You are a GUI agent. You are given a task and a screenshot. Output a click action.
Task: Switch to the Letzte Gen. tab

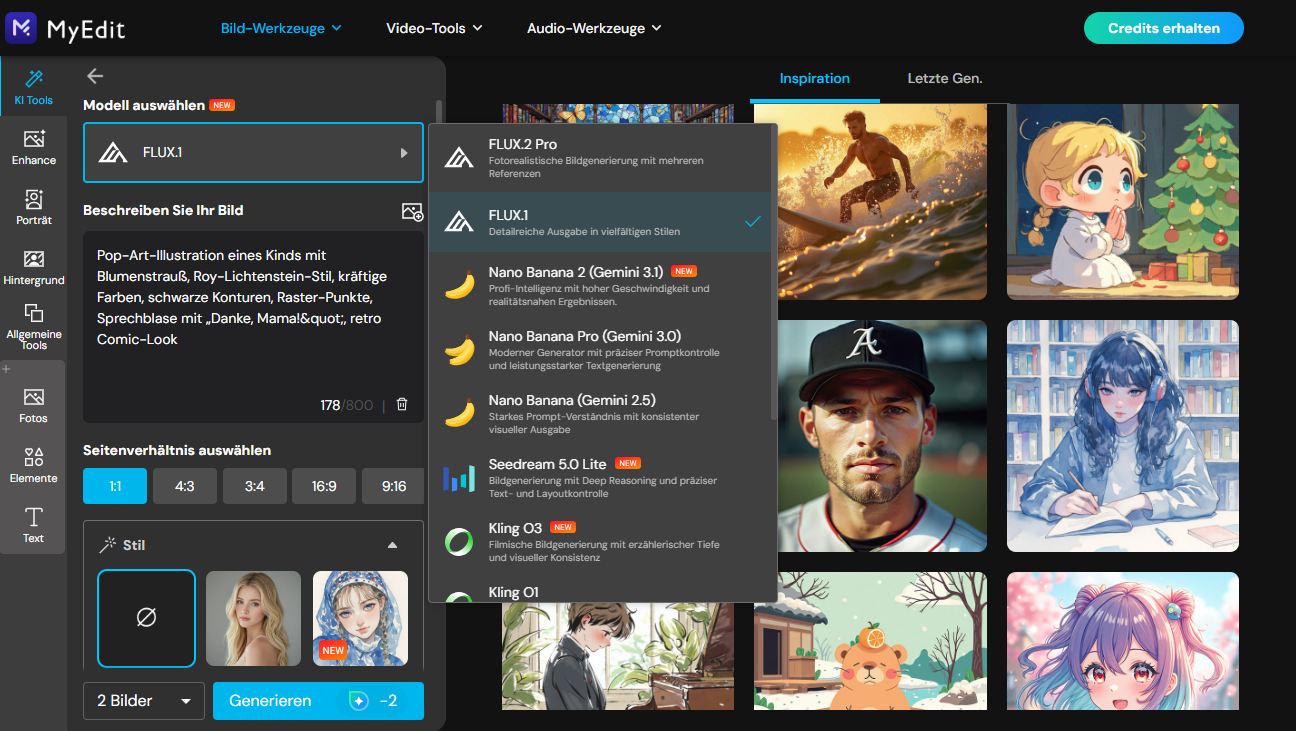[x=945, y=78]
